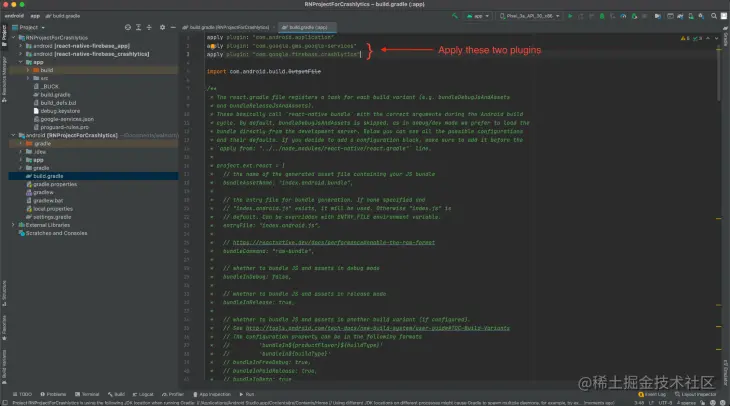This screenshot has width=730, height=406.
Task: Click app breadcrumb in navigation bar
Action: (35, 16)
